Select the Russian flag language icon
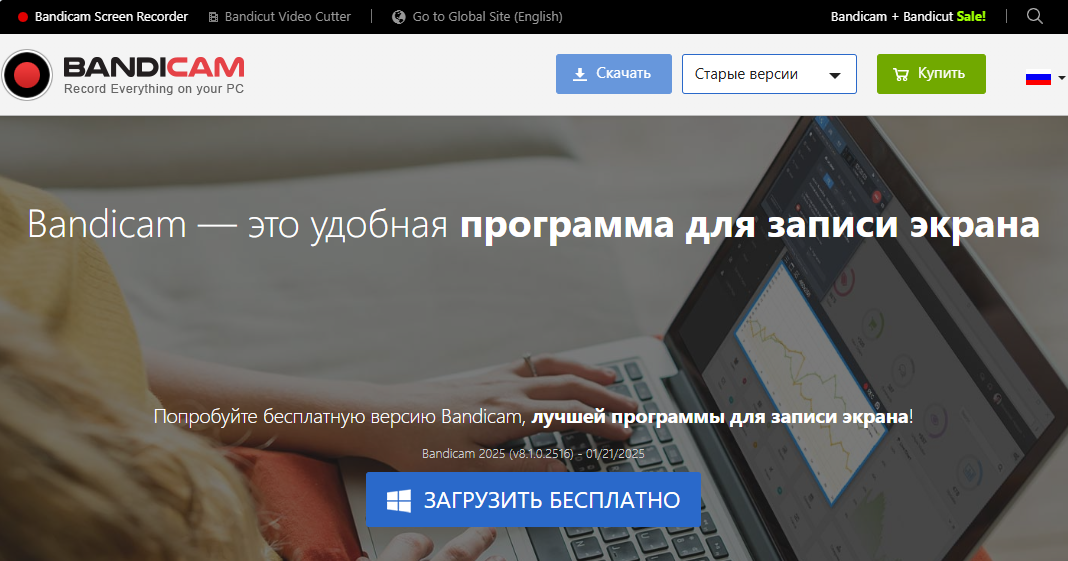Screen dimensions: 1068x561 tap(1038, 78)
